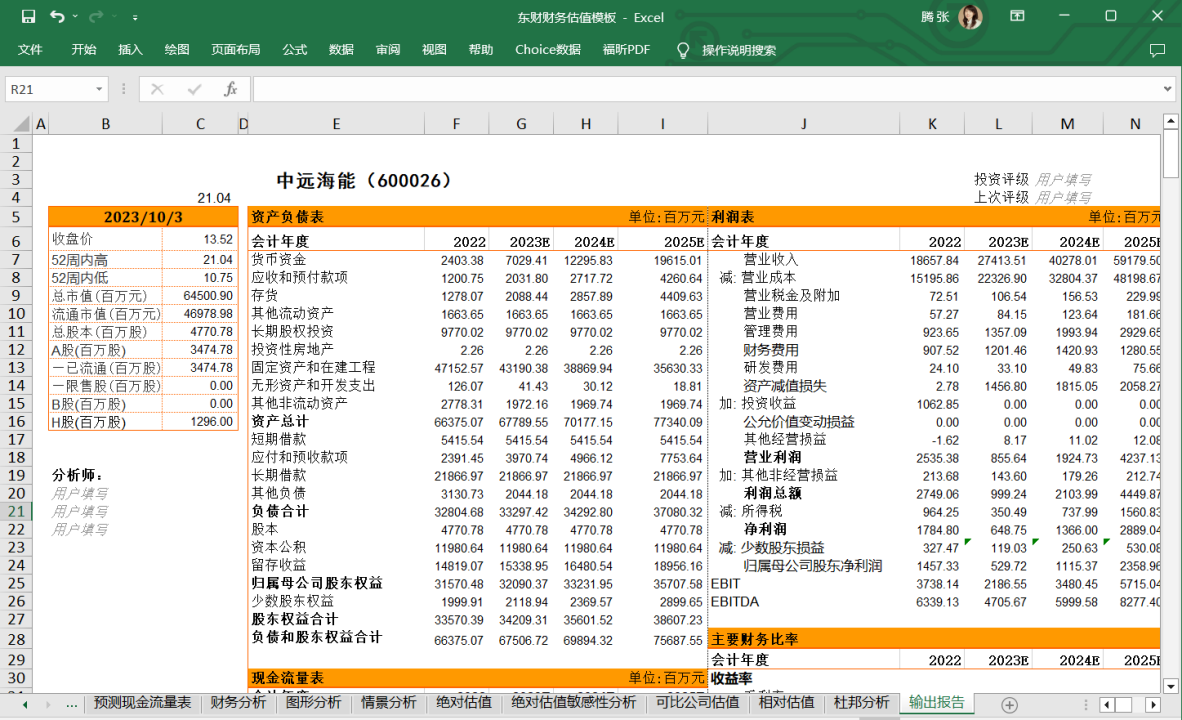This screenshot has height=720, width=1182.
Task: Click the Save icon in title bar
Action: (x=28, y=17)
